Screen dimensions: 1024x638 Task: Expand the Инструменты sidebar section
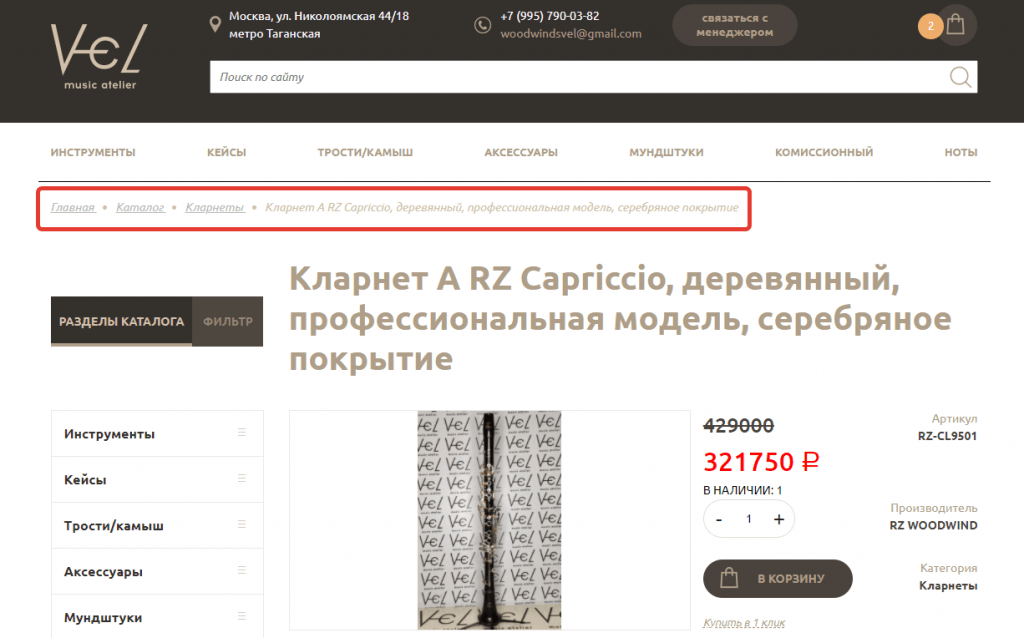(157, 434)
